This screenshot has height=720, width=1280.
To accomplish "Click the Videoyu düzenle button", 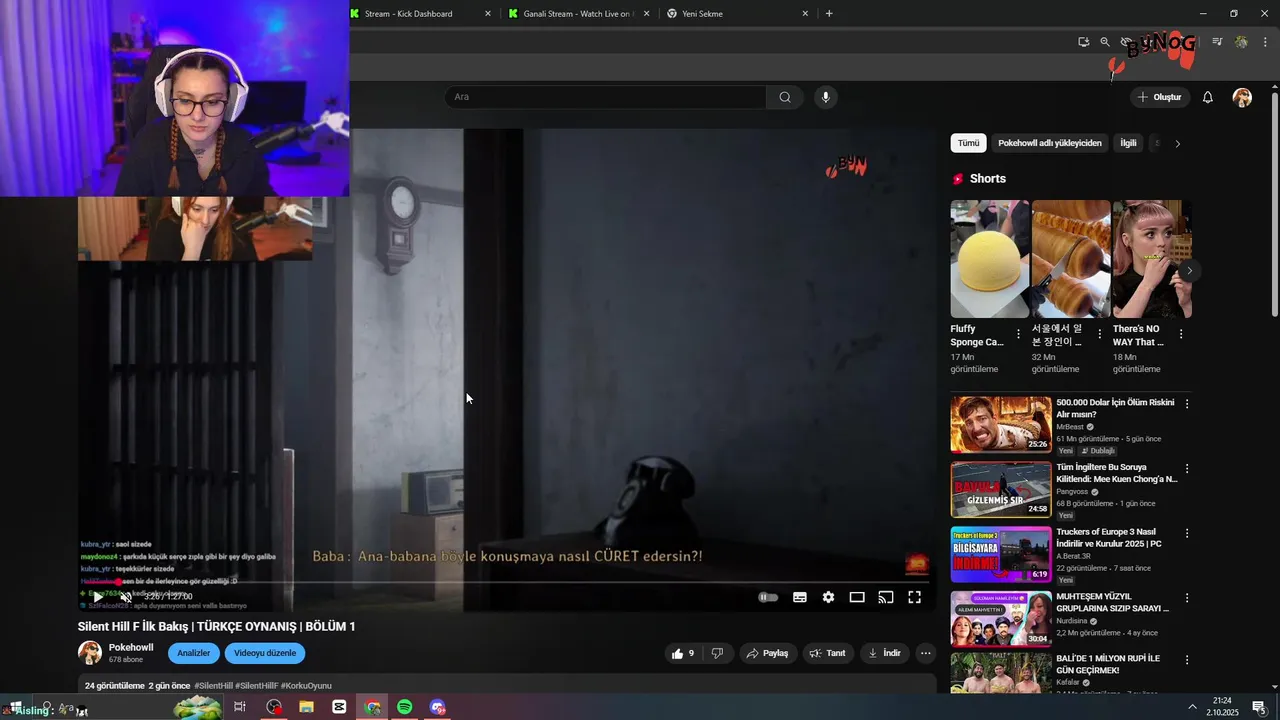I will (x=265, y=653).
